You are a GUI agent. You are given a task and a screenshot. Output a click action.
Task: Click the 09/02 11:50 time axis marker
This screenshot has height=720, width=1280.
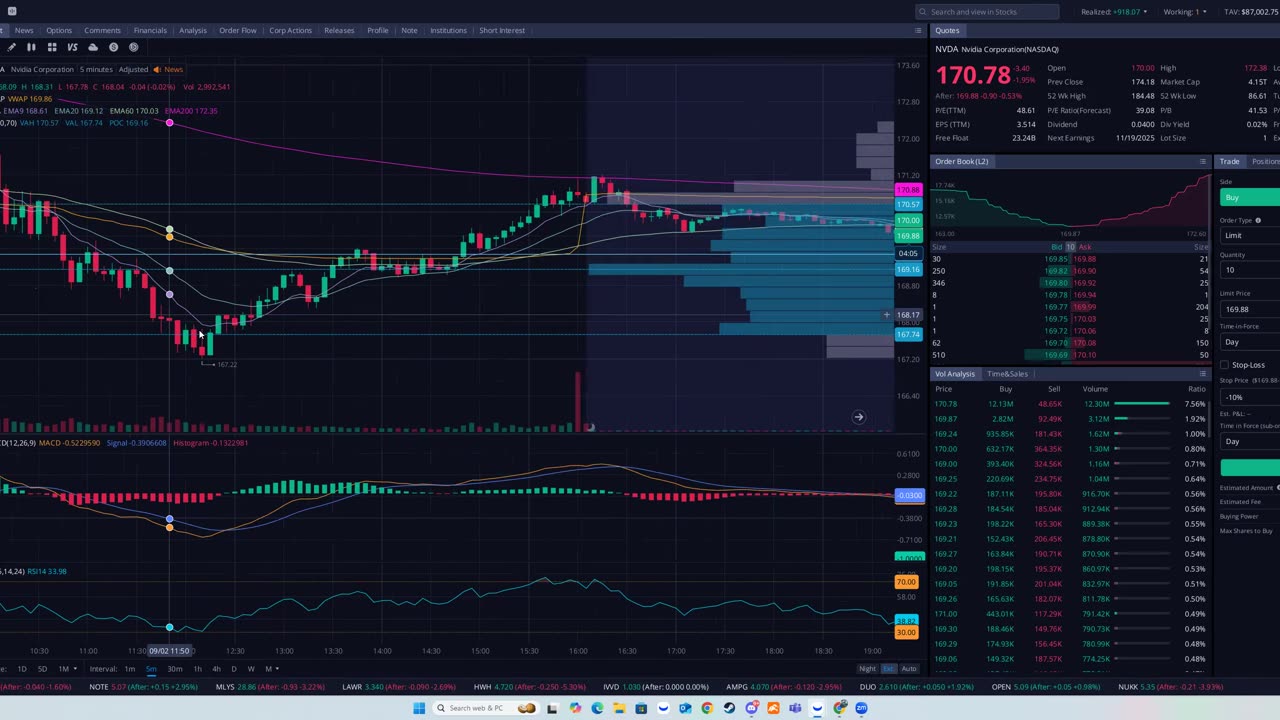click(x=169, y=651)
